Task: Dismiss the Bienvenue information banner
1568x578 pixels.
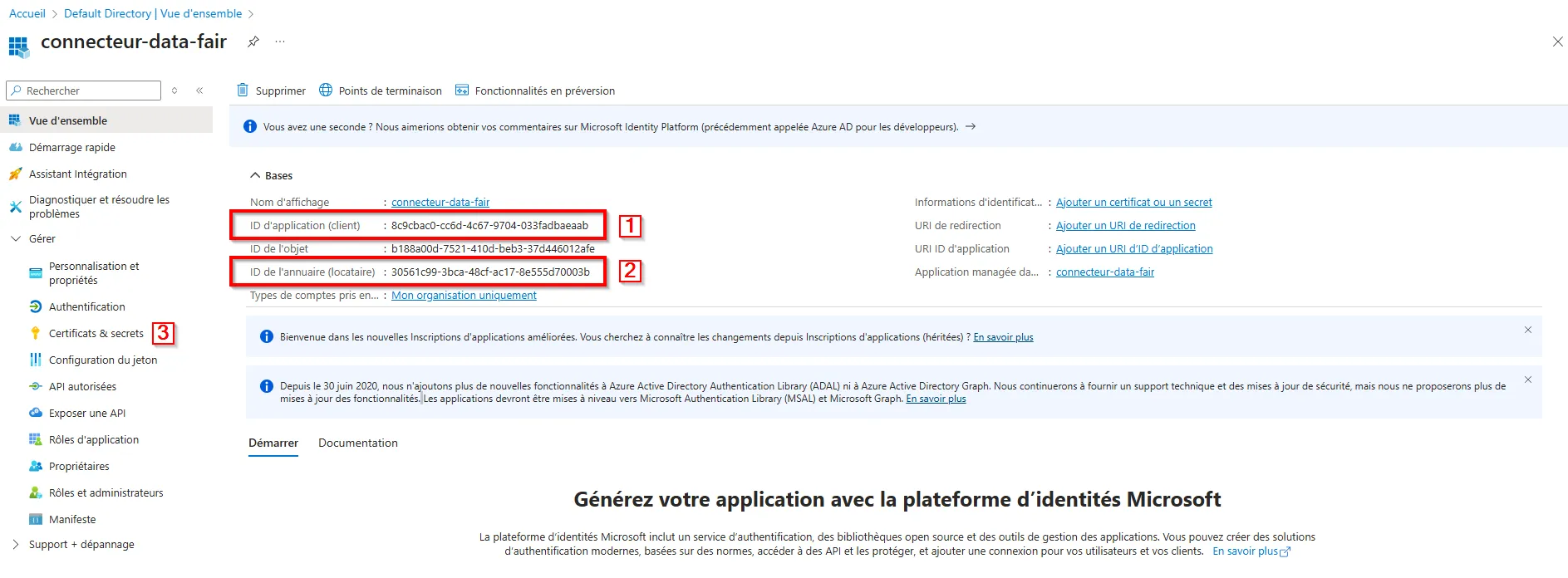Action: [x=1528, y=330]
